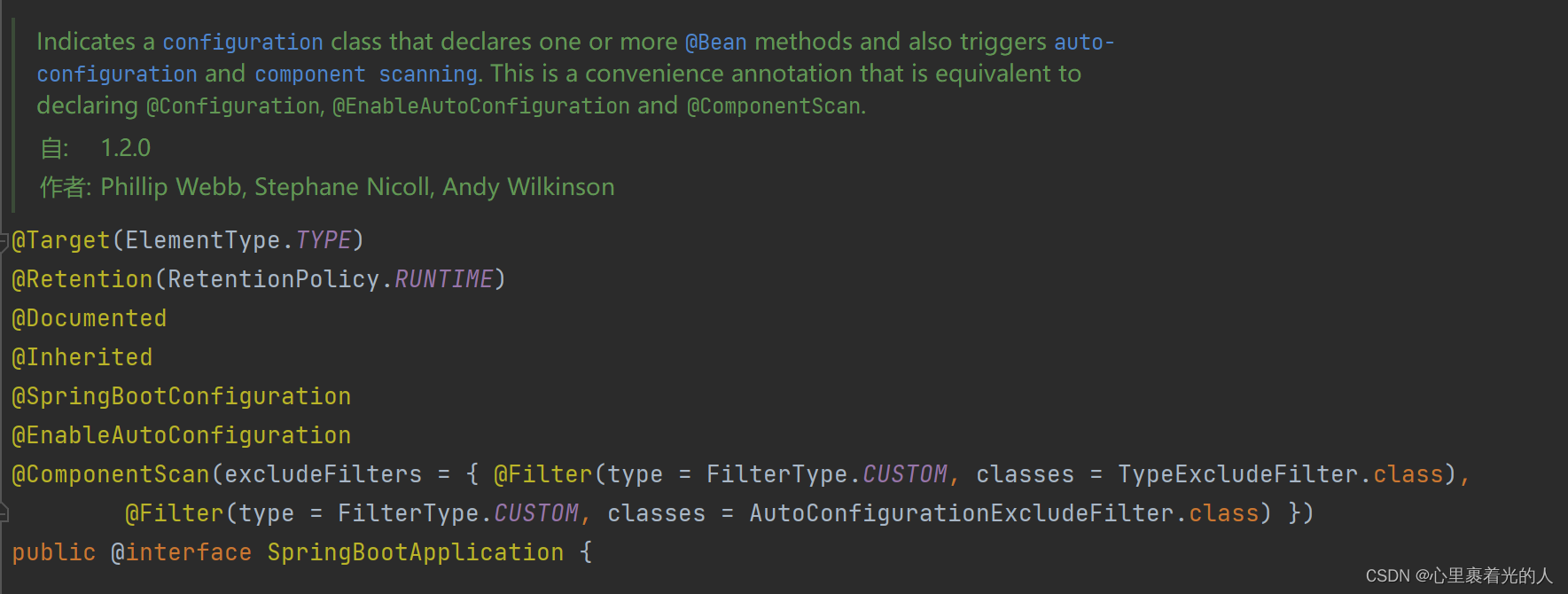The height and width of the screenshot is (594, 1568).
Task: Click TypeExcludeFilter class reference
Action: pyautogui.click(x=1237, y=474)
